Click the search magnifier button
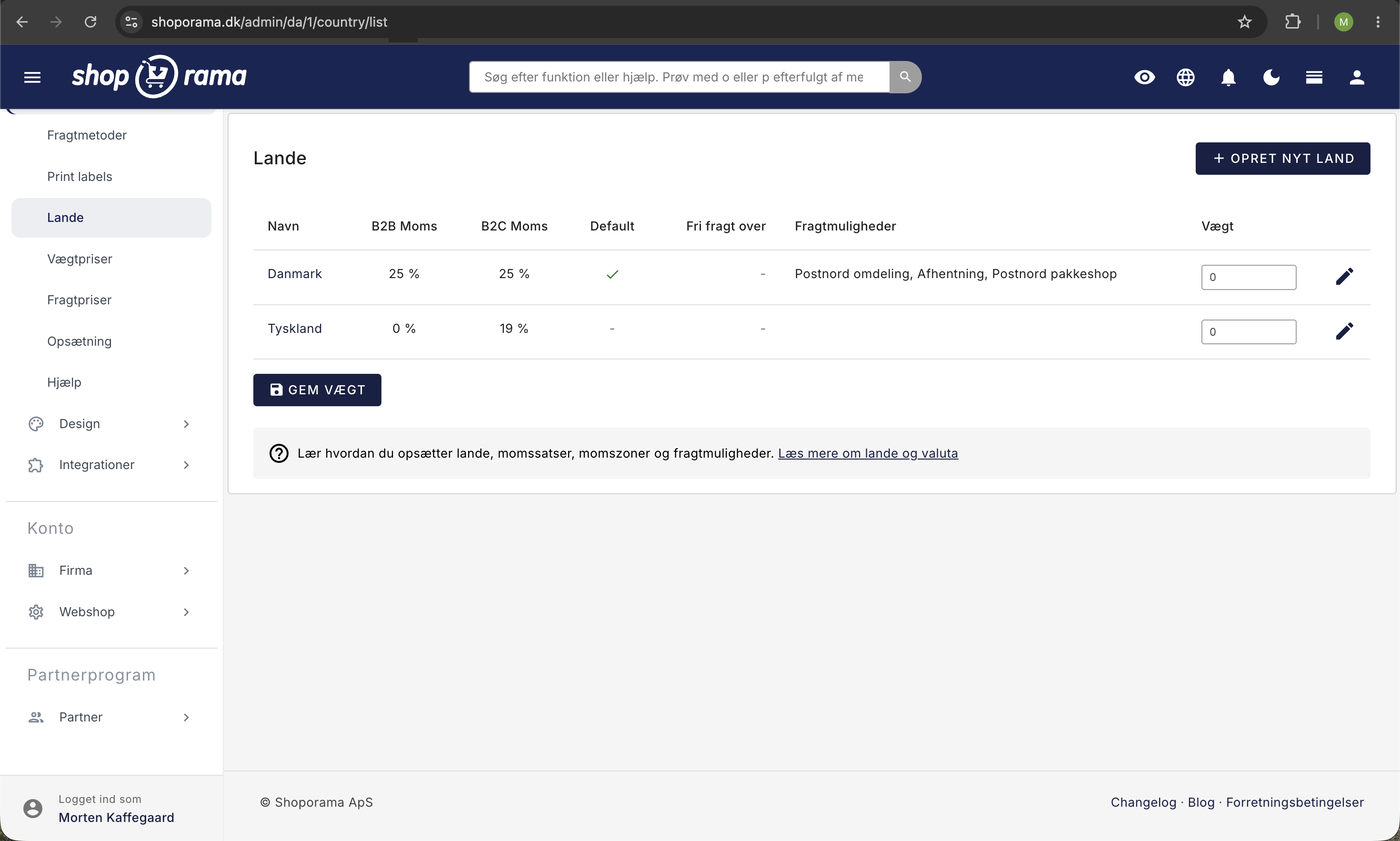Image resolution: width=1400 pixels, height=841 pixels. point(905,77)
